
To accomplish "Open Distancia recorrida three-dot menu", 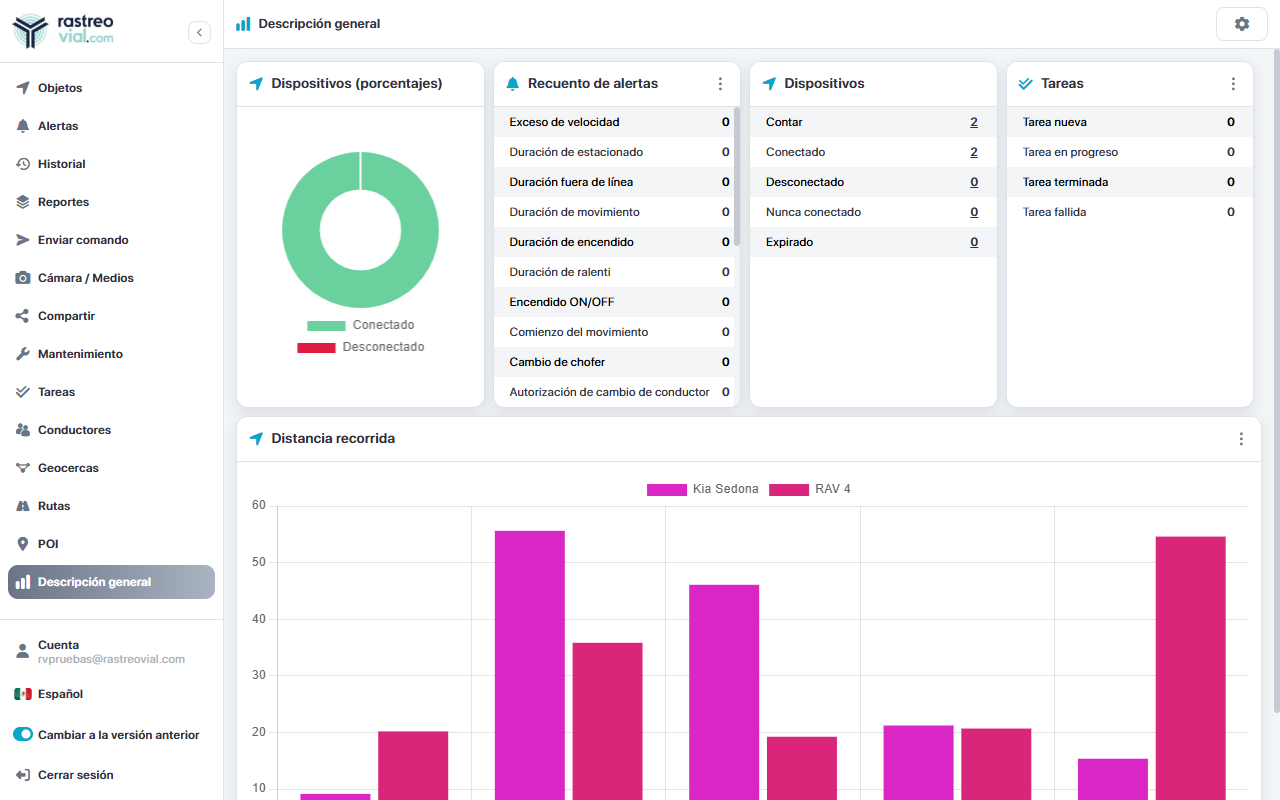I will (1241, 439).
